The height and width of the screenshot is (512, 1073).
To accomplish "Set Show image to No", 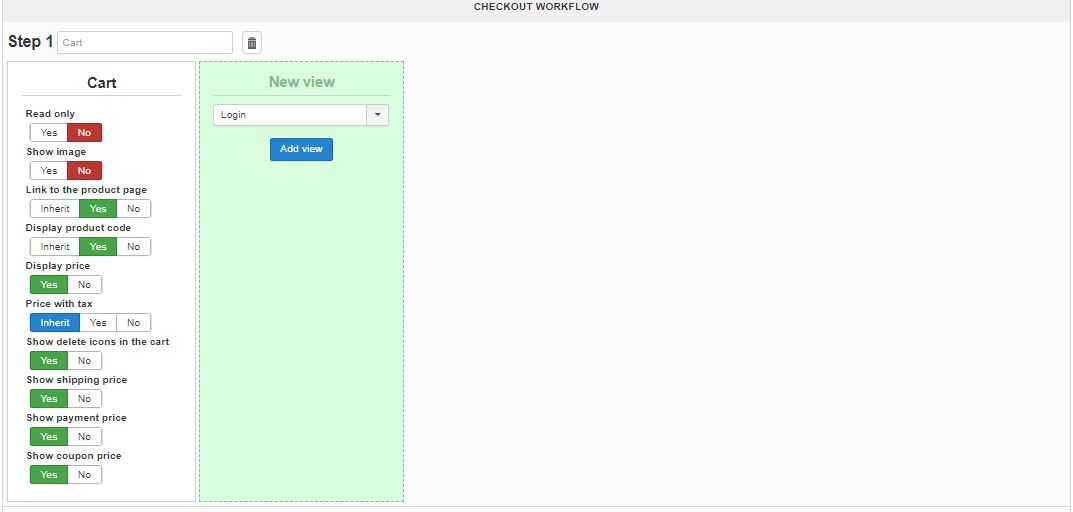I will [84, 170].
